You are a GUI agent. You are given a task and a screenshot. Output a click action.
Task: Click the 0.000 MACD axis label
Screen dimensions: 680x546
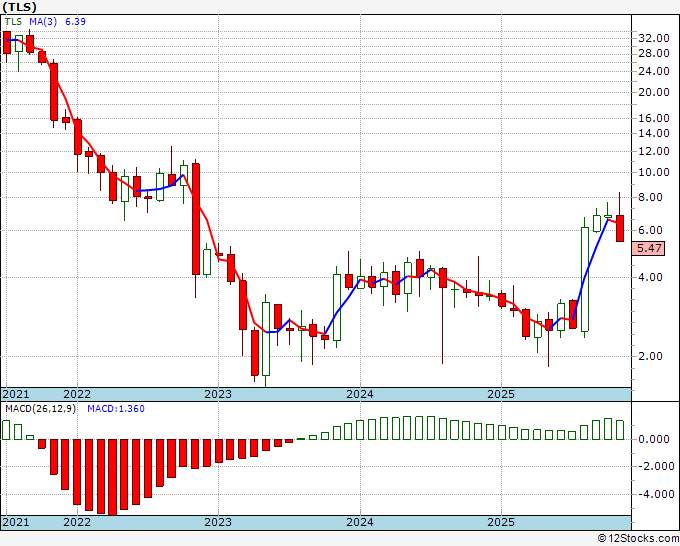(654, 439)
